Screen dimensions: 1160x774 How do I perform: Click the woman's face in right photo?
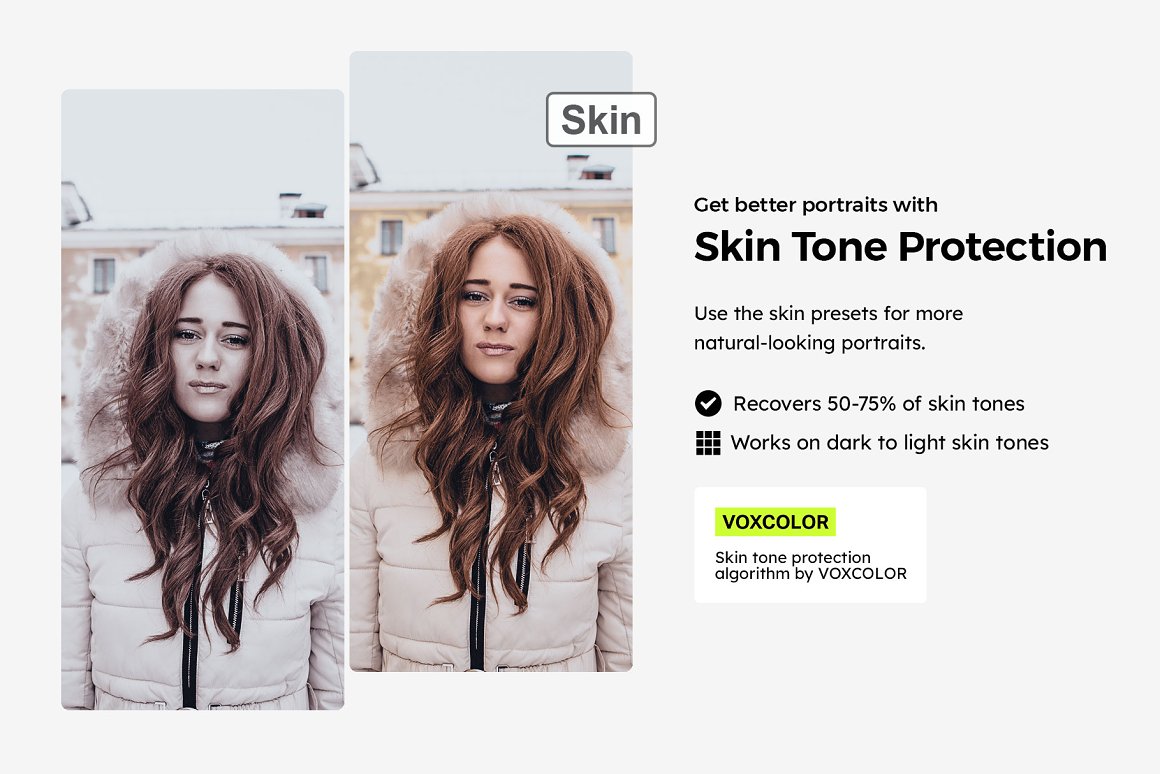click(x=498, y=311)
